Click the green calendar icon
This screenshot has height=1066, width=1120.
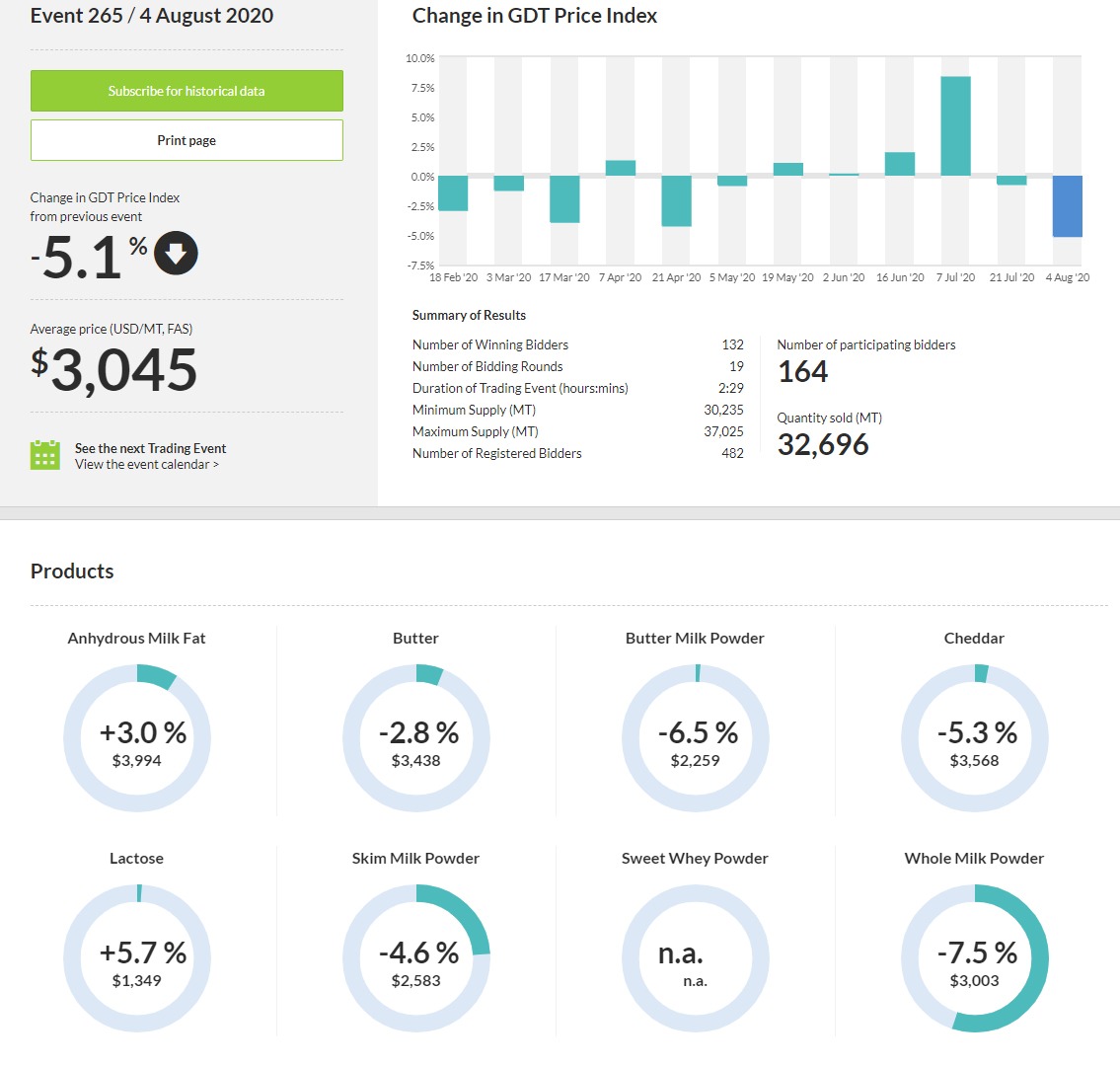coord(45,455)
